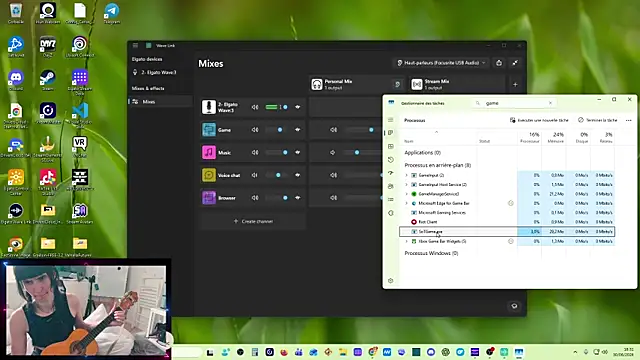Mute Music in the Personal Mix column
This screenshot has height=360, width=640.
[333, 152]
